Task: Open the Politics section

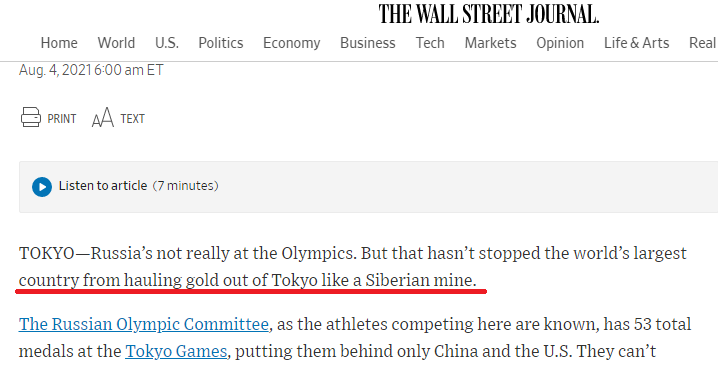Action: [x=221, y=43]
